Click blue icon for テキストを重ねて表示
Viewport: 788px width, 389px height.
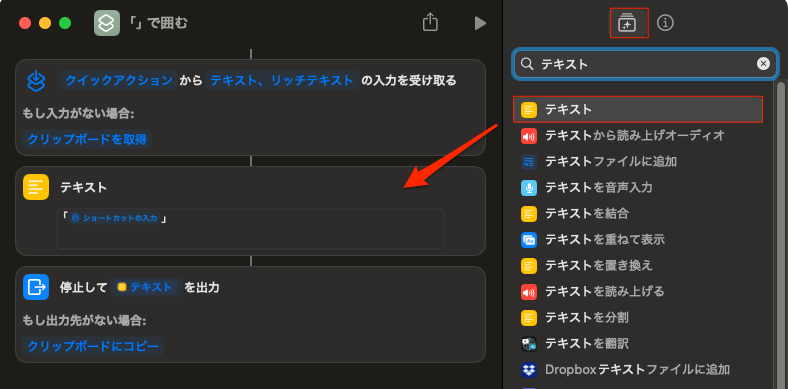pos(529,240)
